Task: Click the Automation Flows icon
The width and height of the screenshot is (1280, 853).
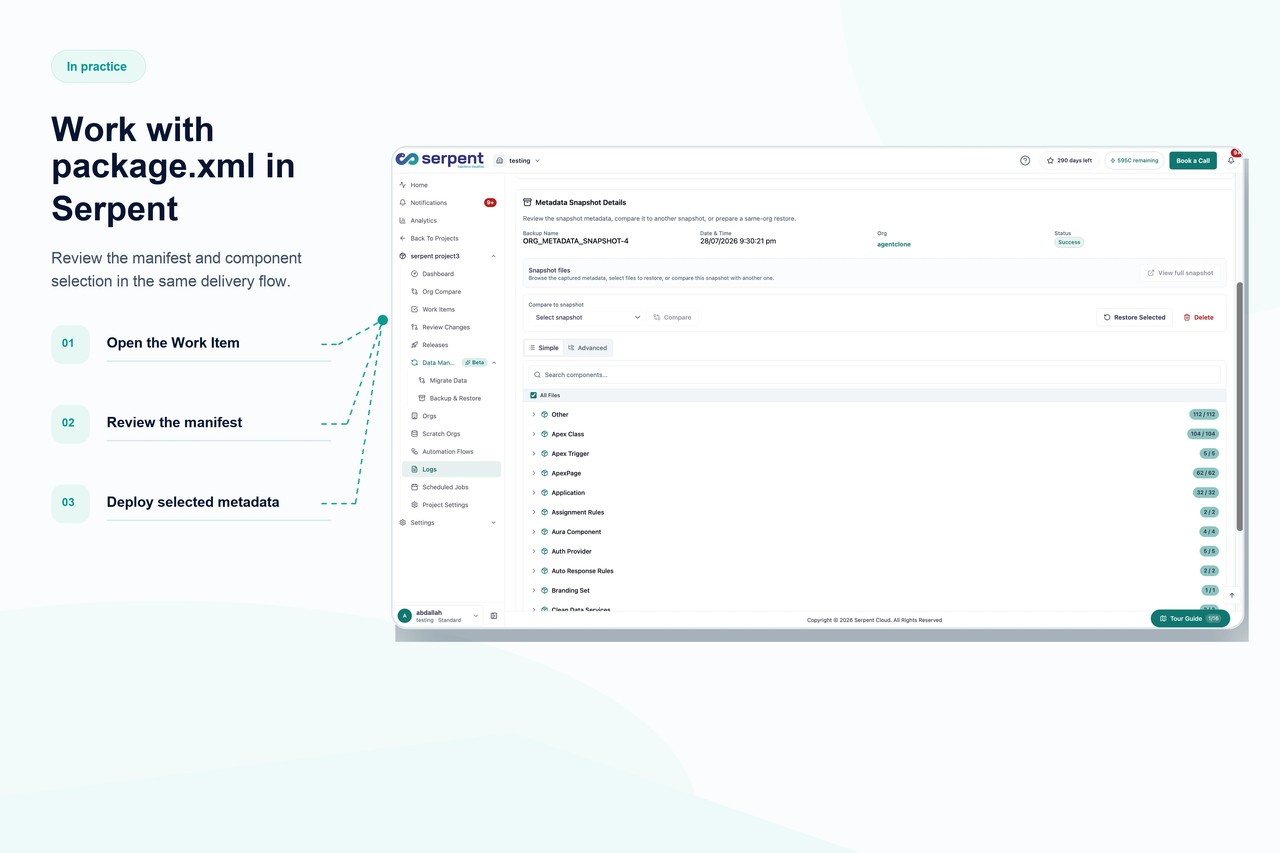Action: [x=414, y=452]
